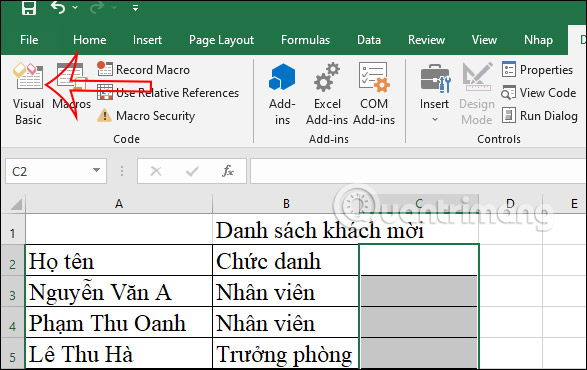587x370 pixels.
Task: Open the Nhap custom tab
Action: click(538, 40)
